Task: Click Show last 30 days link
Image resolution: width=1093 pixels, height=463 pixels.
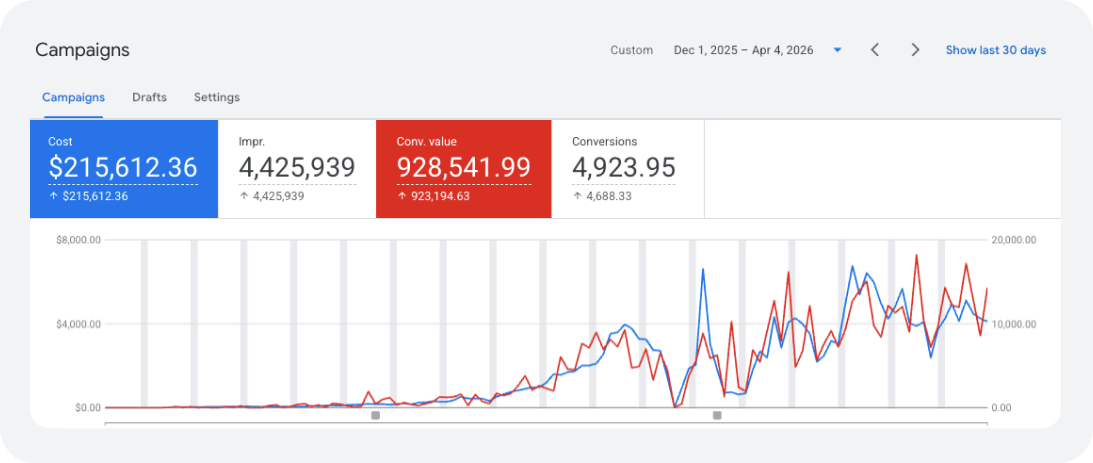Action: click(x=995, y=50)
